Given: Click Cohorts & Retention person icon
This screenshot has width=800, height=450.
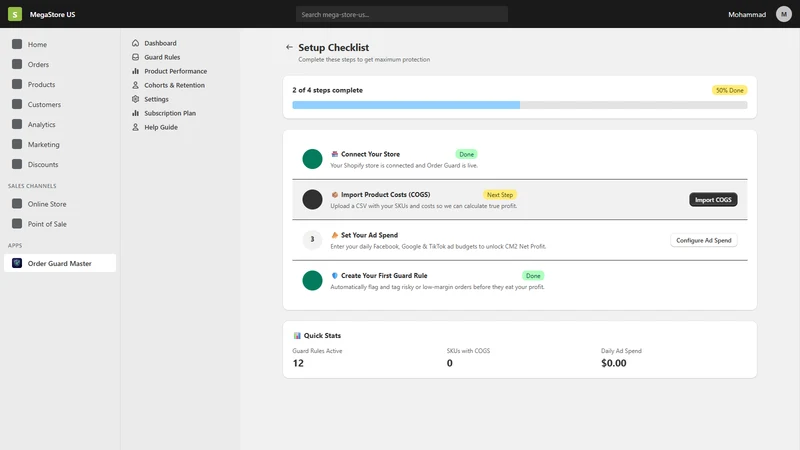Looking at the screenshot, I should [135, 85].
